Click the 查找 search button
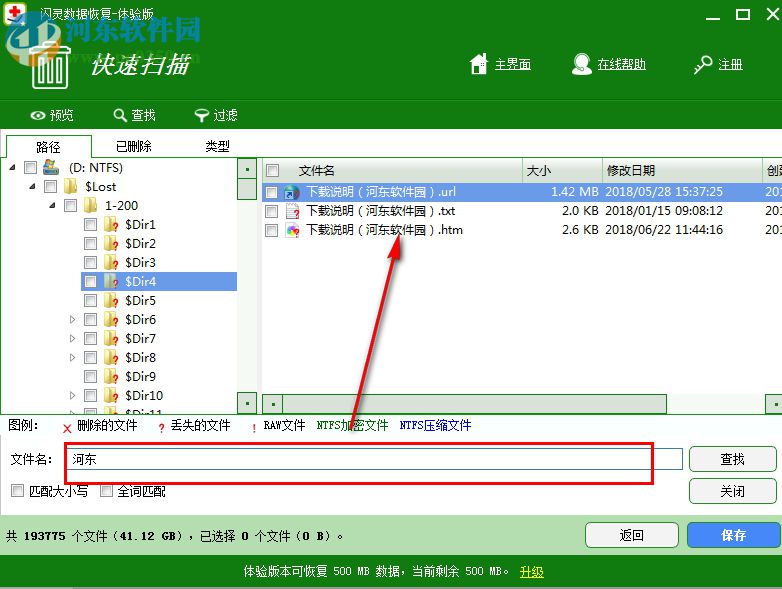782x589 pixels. point(733,459)
